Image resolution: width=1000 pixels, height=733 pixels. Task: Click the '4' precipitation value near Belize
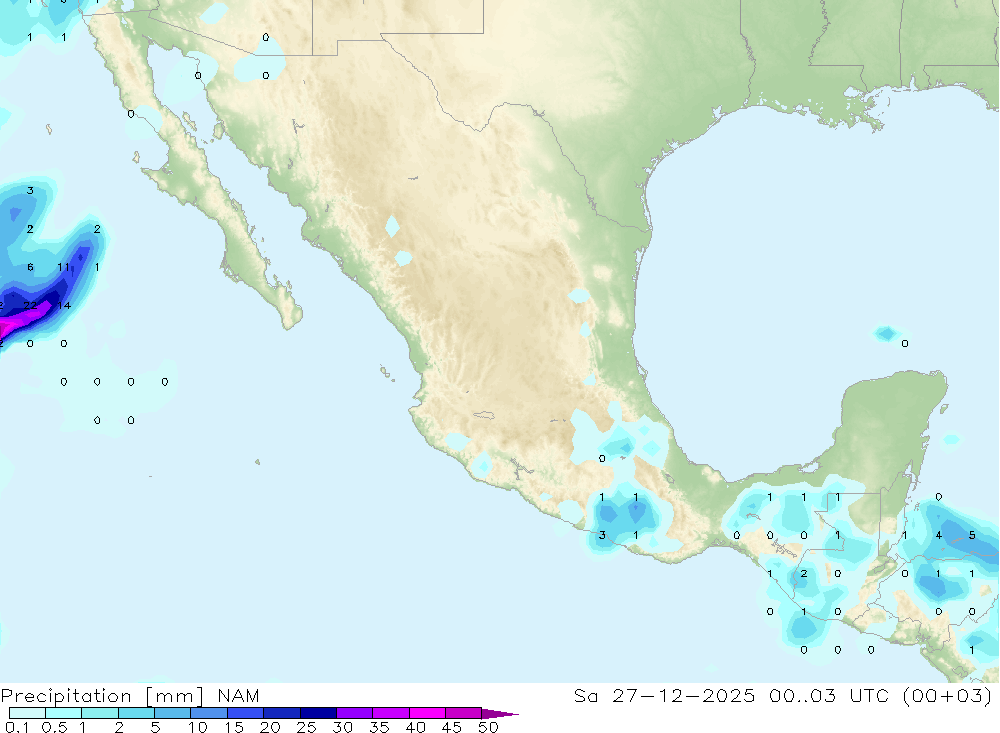[938, 535]
